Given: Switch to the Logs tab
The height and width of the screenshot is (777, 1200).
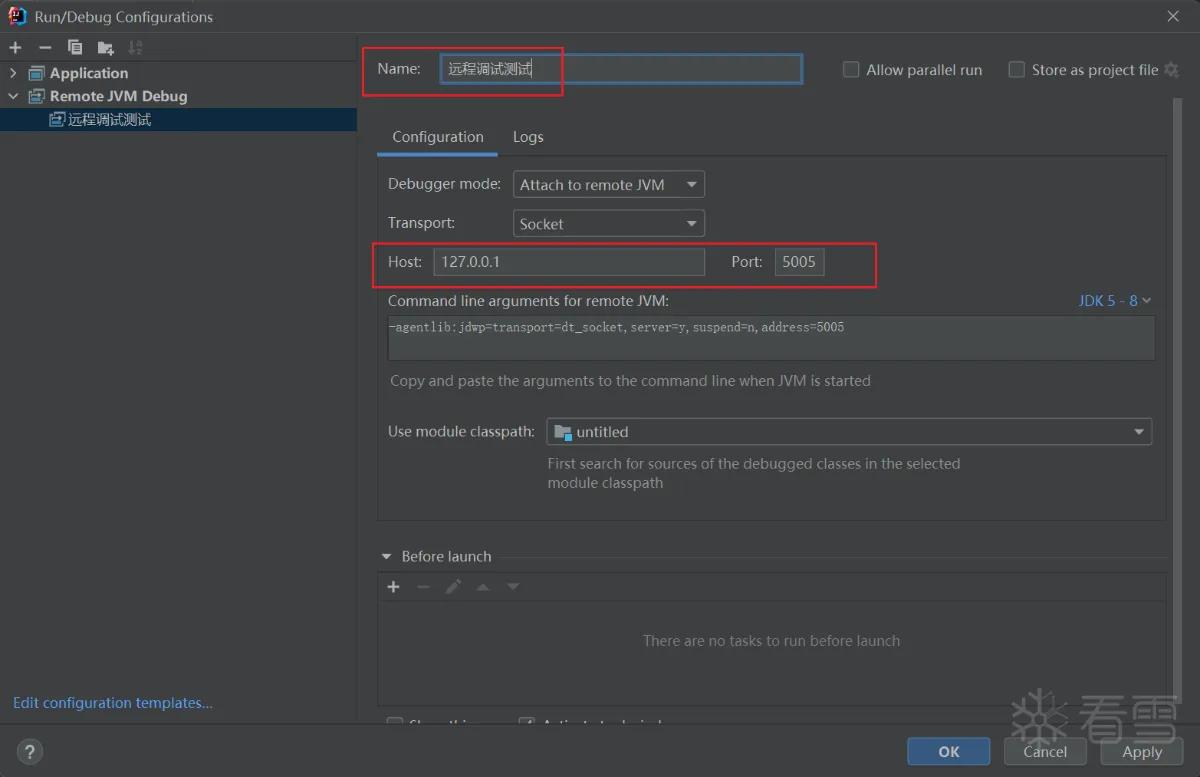Looking at the screenshot, I should 528,137.
